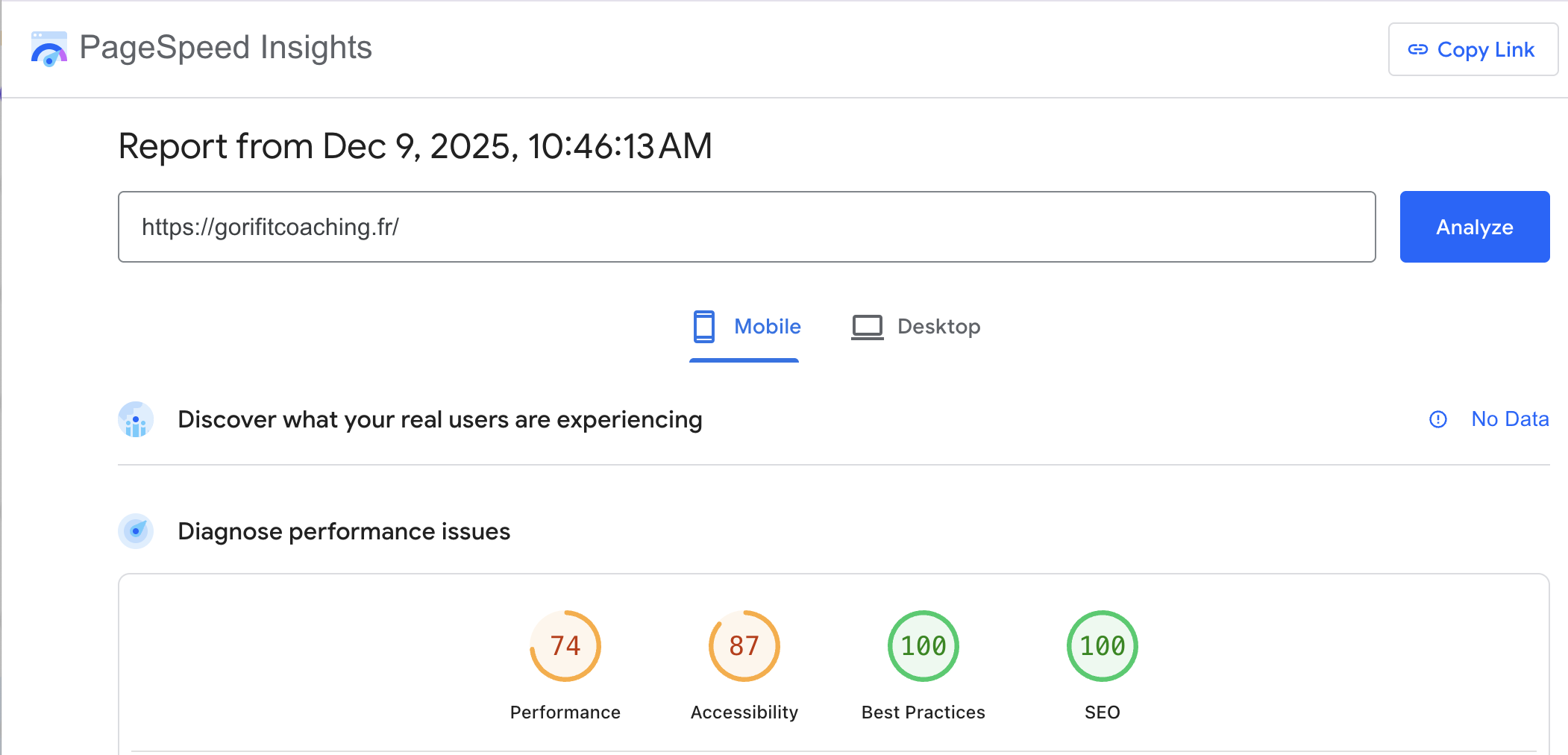Image resolution: width=1568 pixels, height=755 pixels.
Task: Switch to the Desktop tab
Action: click(938, 327)
